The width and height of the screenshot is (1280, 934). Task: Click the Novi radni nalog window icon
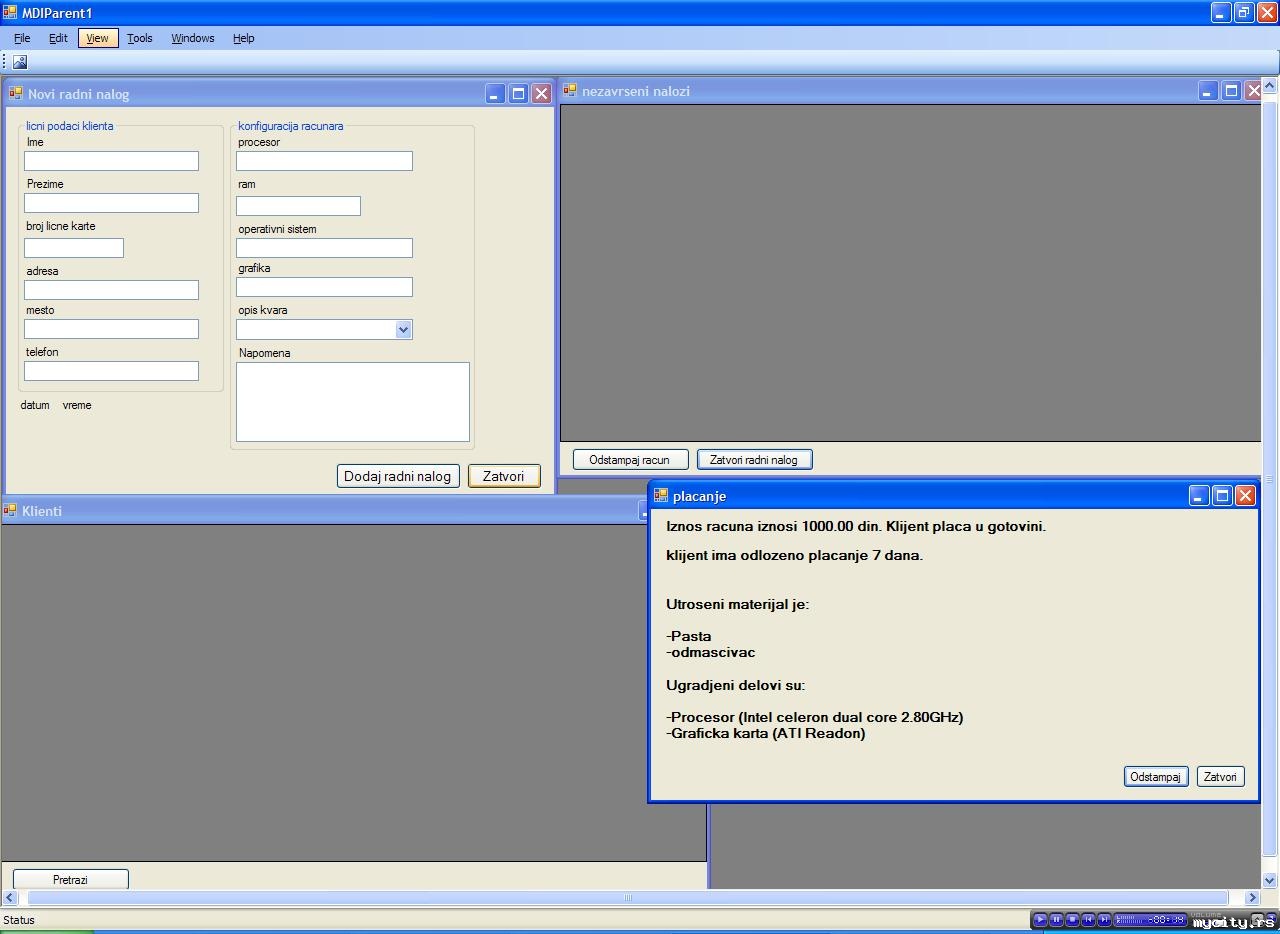coord(16,93)
